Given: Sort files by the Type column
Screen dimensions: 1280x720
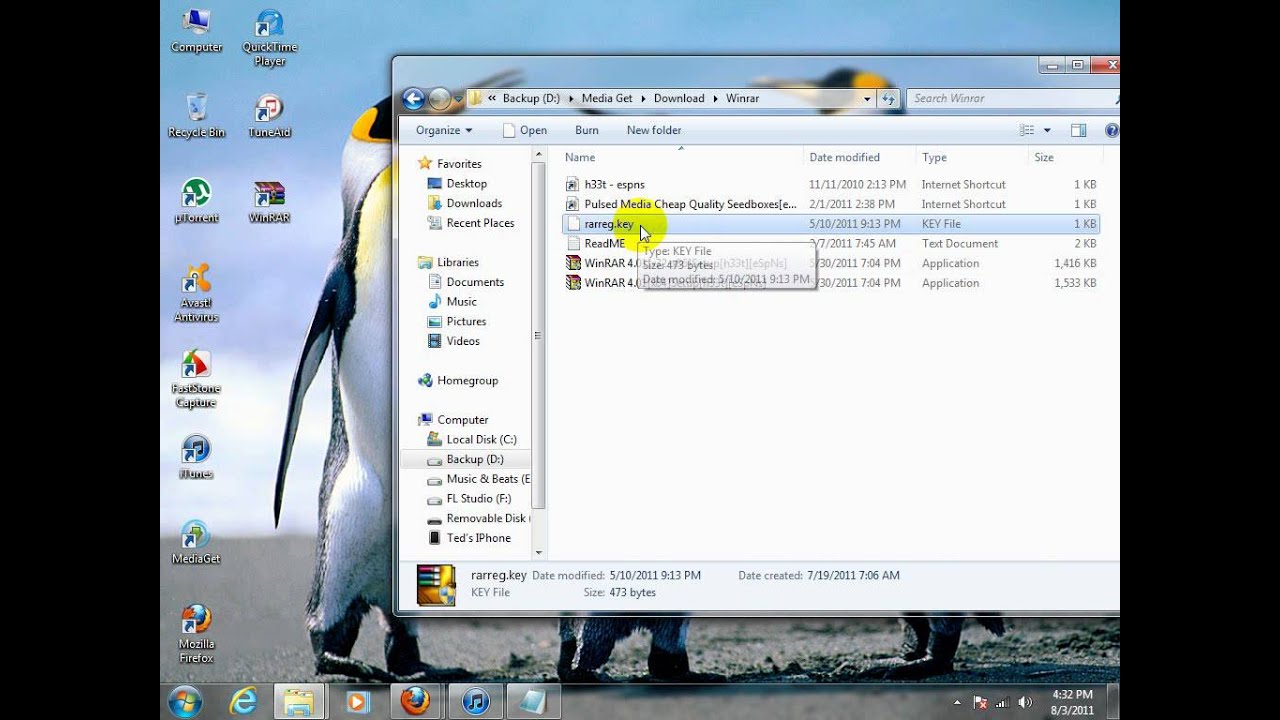Looking at the screenshot, I should [972, 157].
